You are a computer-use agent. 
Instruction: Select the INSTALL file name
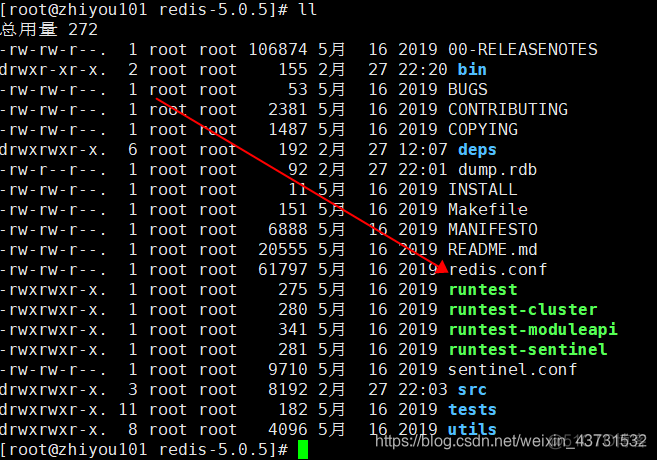click(x=483, y=189)
